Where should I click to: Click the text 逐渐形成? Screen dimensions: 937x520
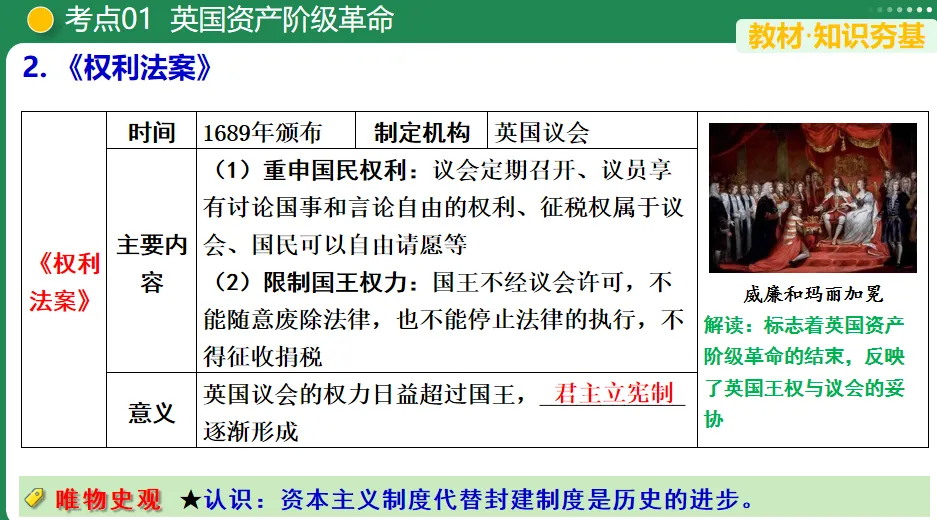(x=250, y=431)
